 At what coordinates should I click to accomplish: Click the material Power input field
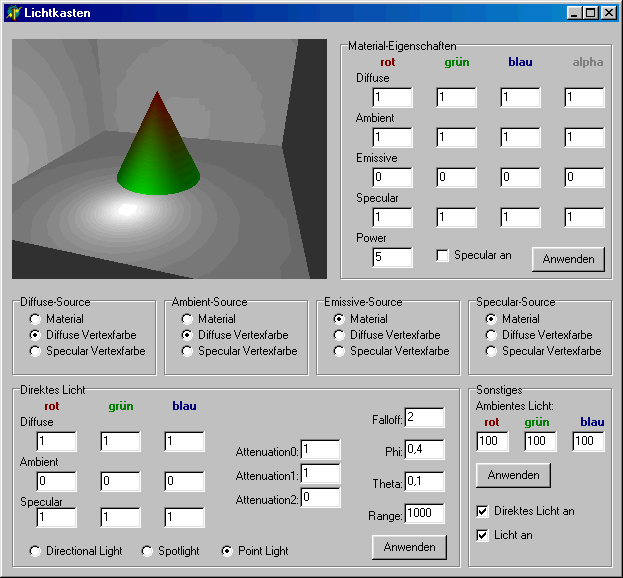pos(392,257)
